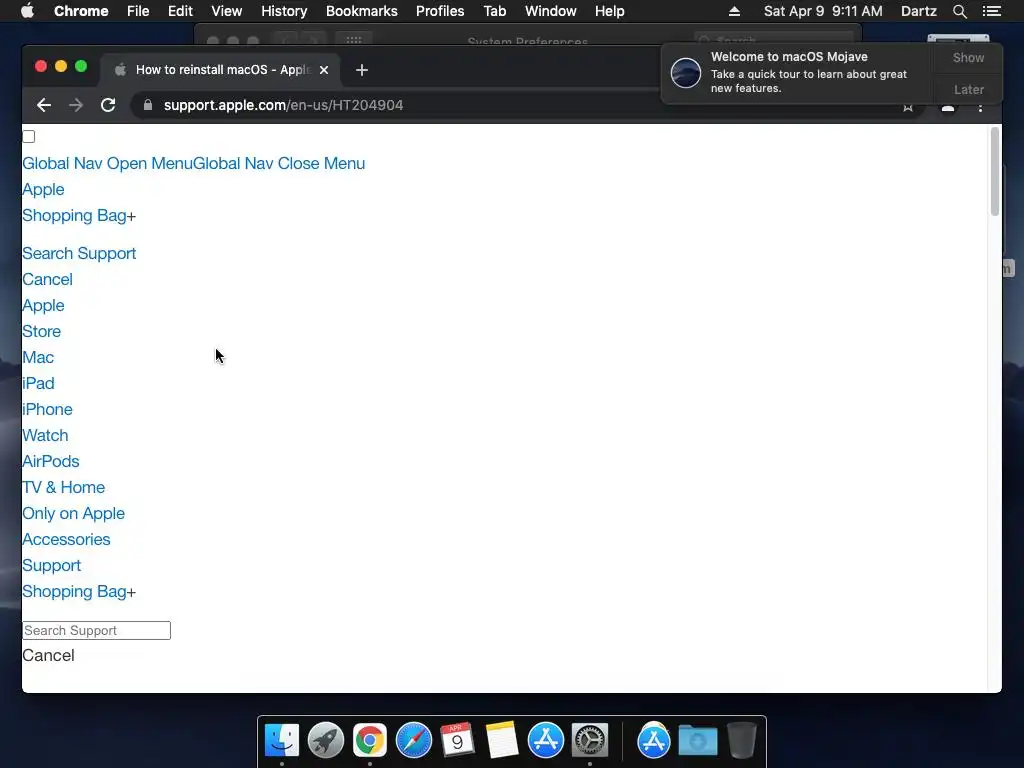This screenshot has width=1024, height=768.
Task: Click the Chrome icon in the Dock
Action: pos(370,741)
